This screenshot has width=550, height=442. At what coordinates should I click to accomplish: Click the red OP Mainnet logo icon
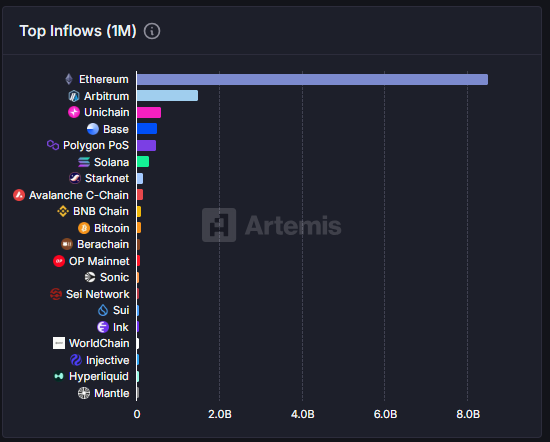tap(59, 261)
